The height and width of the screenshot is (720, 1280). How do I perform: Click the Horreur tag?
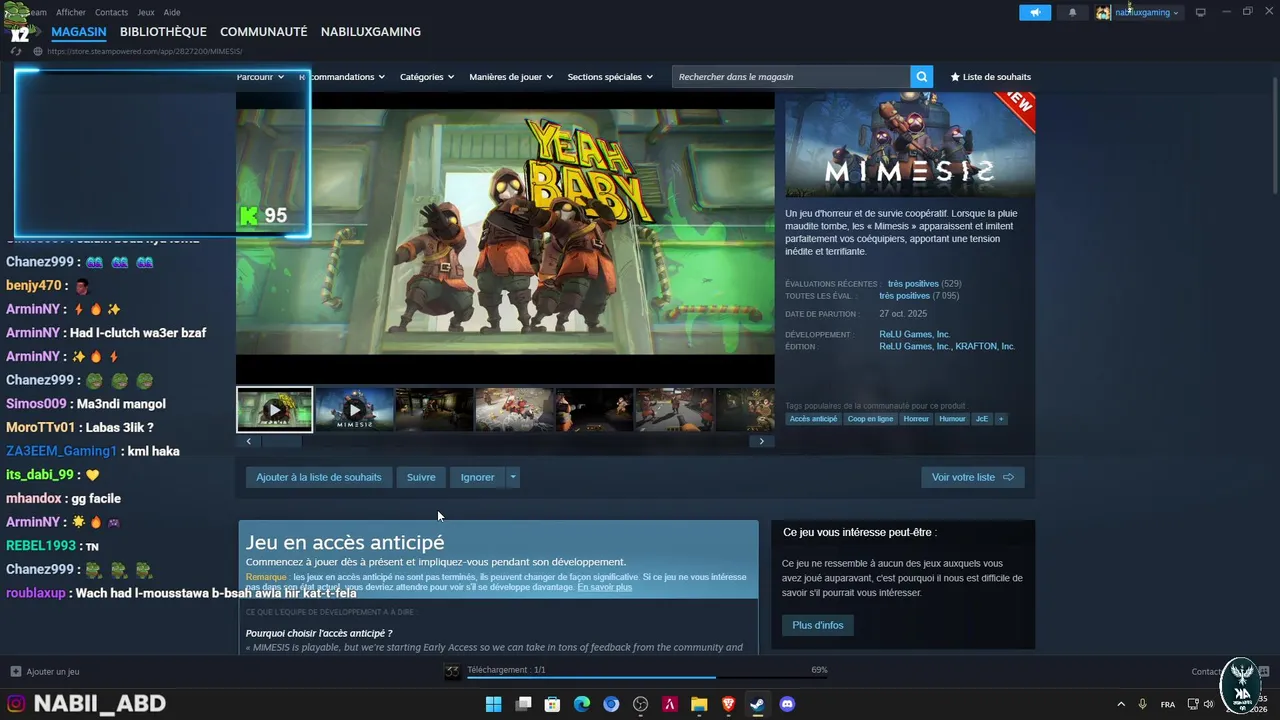[916, 419]
